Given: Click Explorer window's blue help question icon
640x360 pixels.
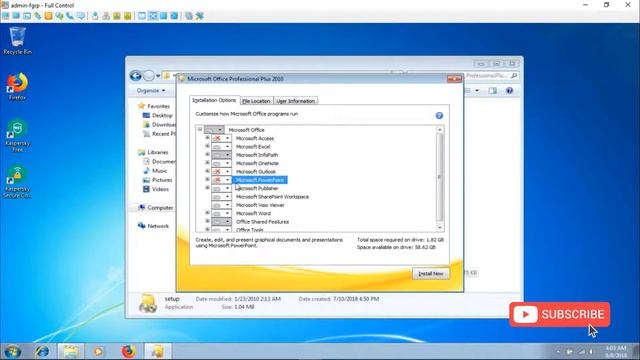Looking at the screenshot, I should pos(509,91).
